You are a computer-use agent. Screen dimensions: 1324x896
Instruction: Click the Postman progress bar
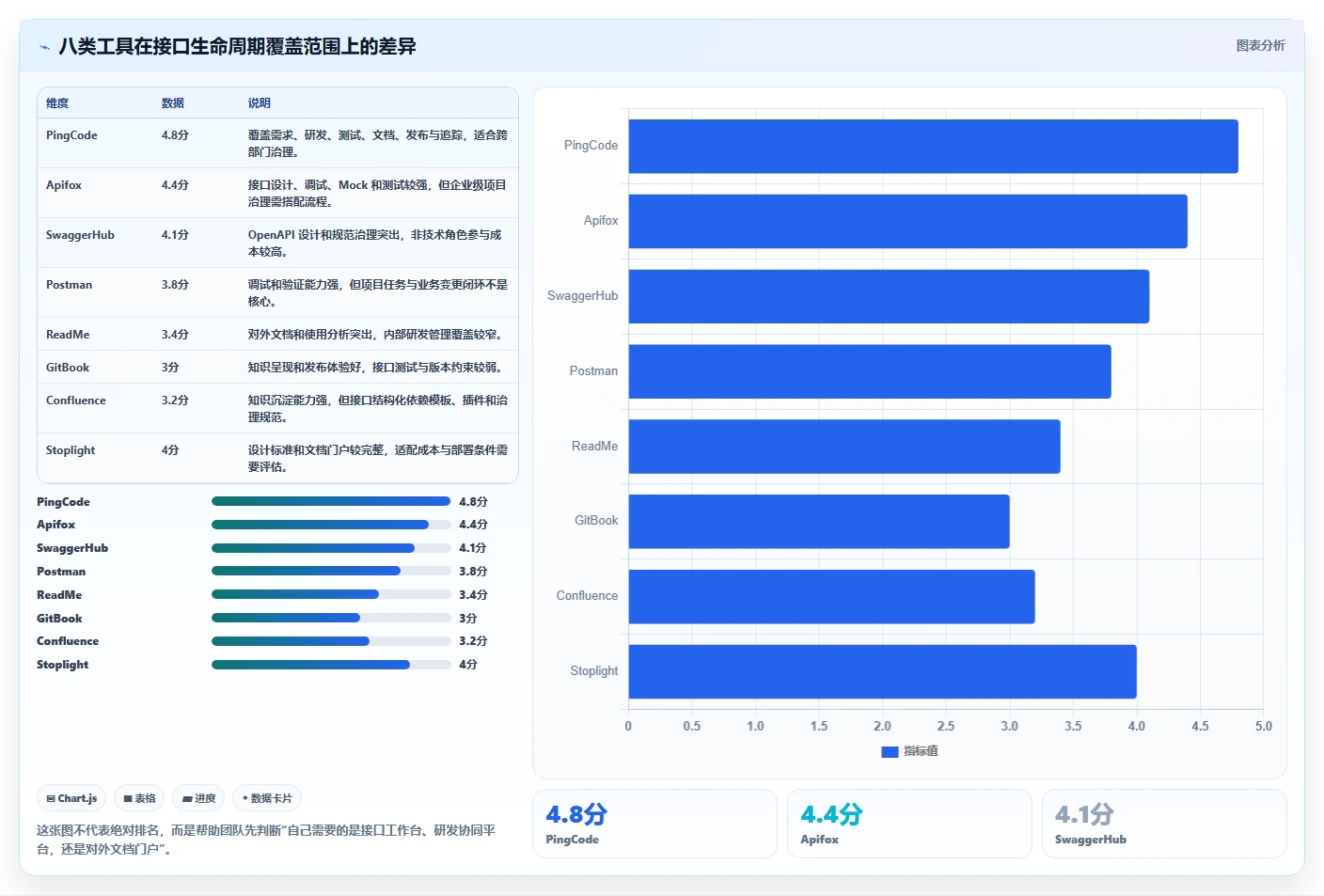pos(331,571)
